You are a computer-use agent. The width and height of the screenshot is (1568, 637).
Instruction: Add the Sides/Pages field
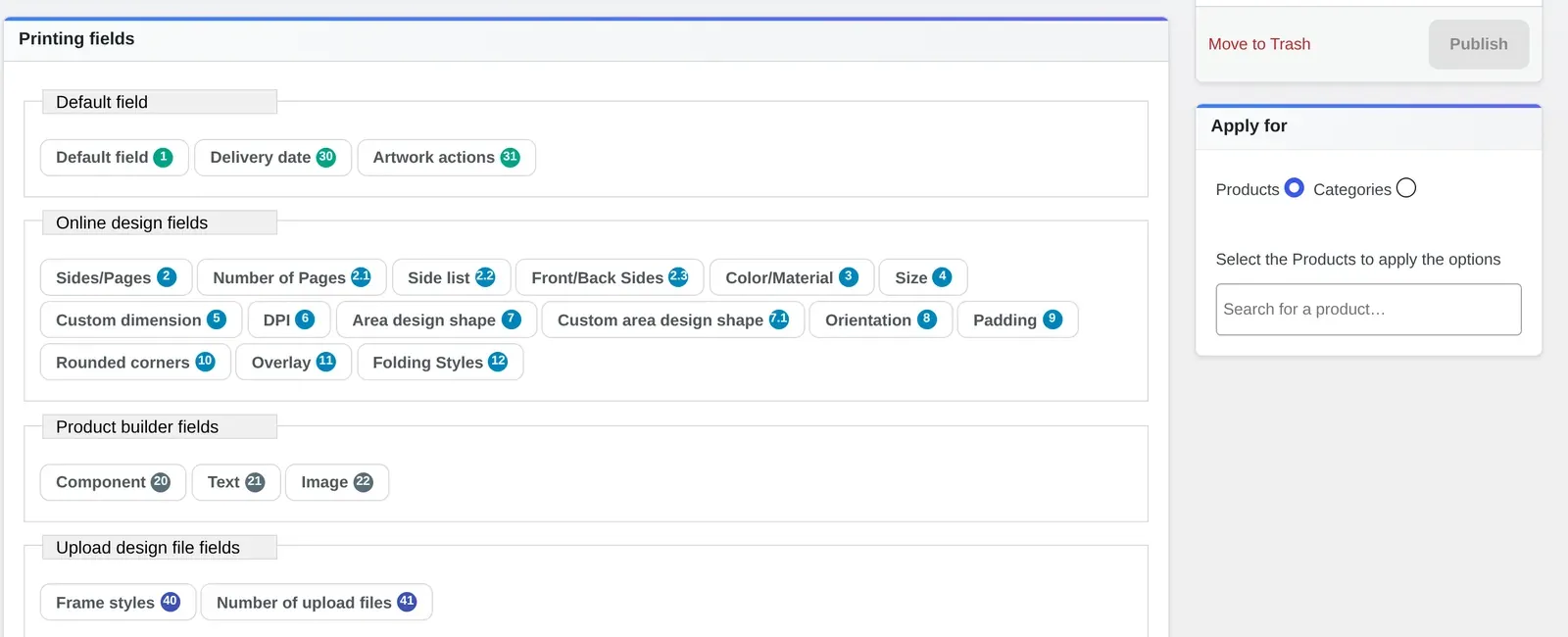tap(116, 277)
